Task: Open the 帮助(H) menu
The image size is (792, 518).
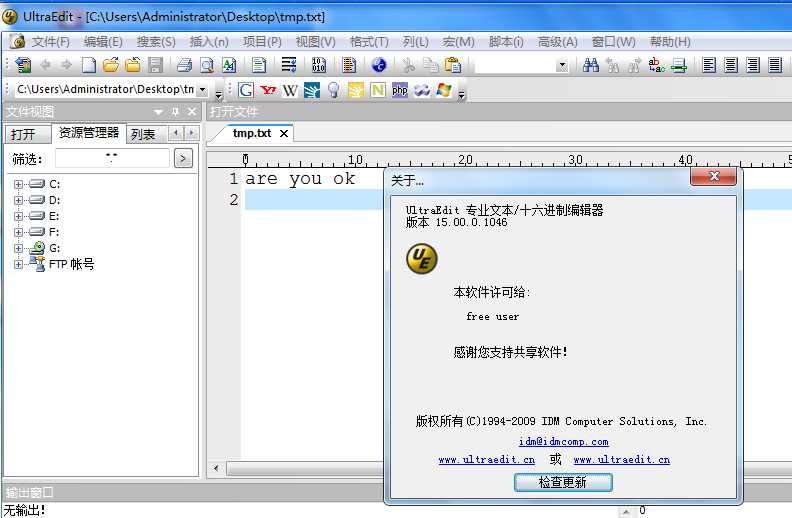Action: pyautogui.click(x=670, y=41)
